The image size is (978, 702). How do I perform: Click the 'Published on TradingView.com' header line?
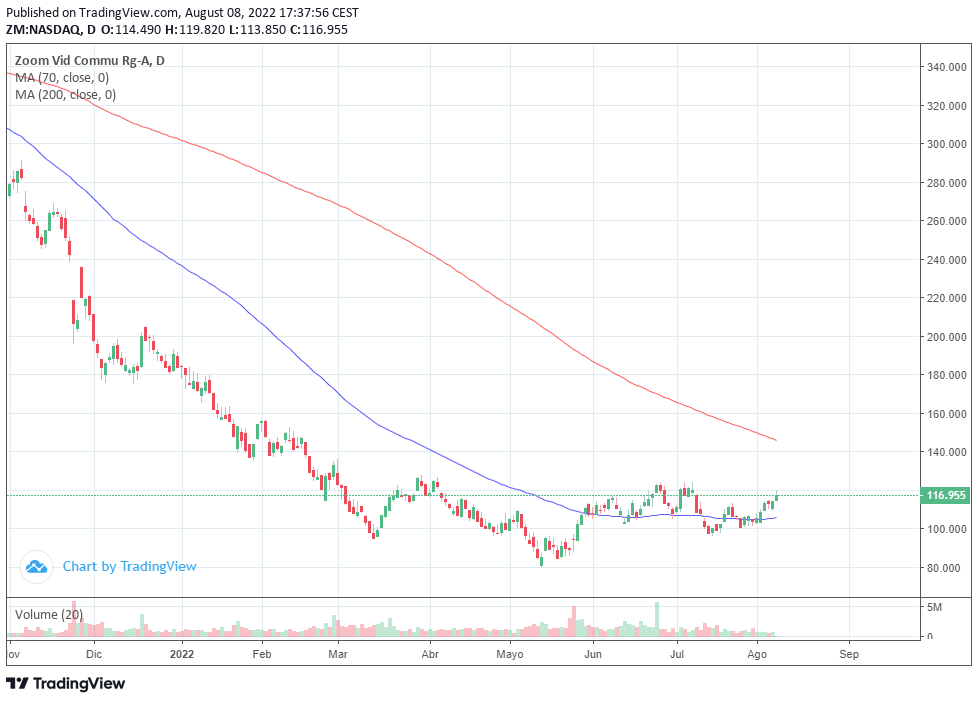click(182, 12)
